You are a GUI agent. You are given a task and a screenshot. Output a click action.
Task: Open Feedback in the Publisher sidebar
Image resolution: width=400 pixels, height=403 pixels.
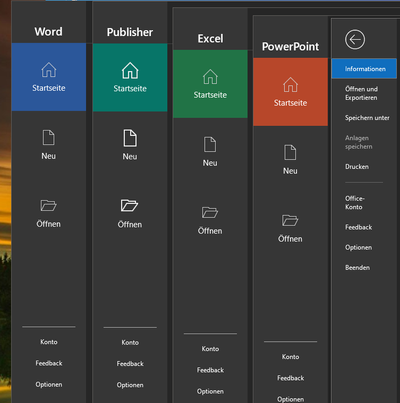pos(130,364)
